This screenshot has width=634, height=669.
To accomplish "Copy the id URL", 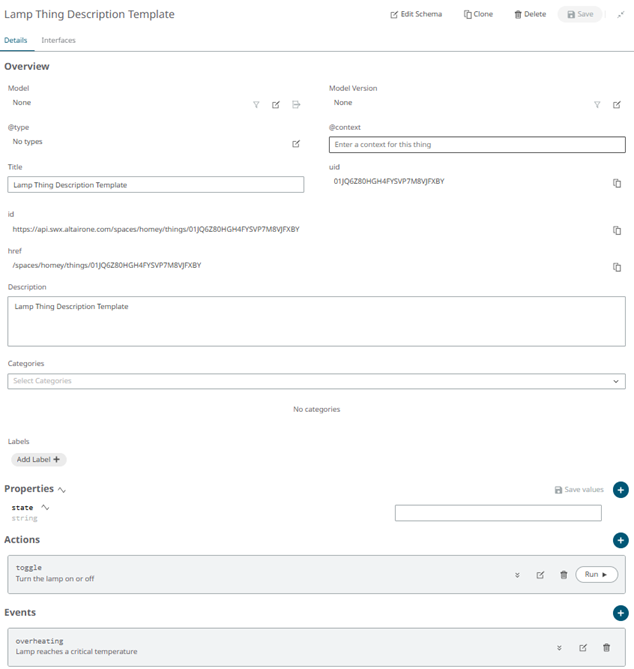I will coord(617,230).
